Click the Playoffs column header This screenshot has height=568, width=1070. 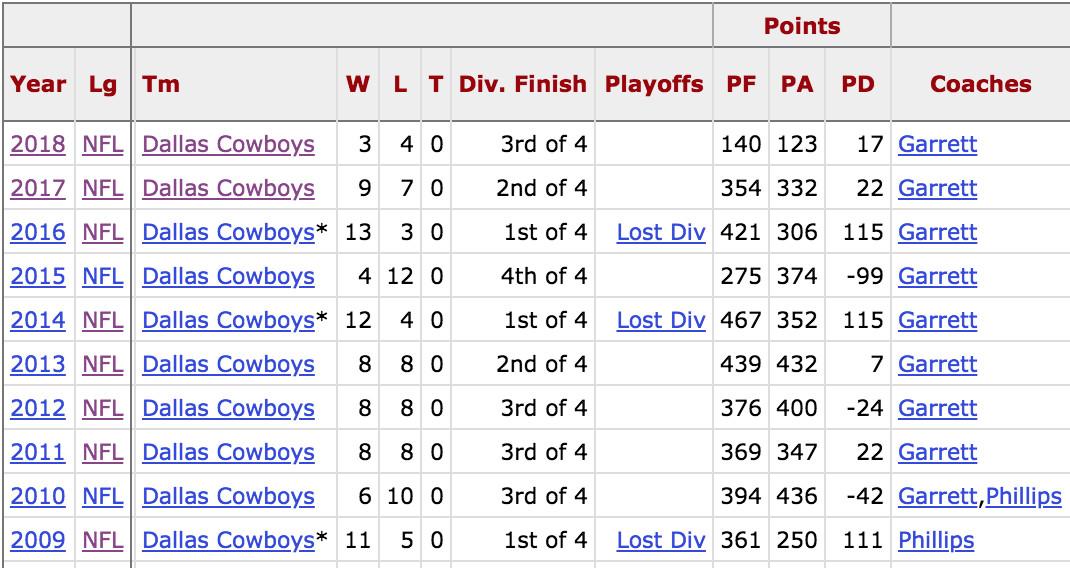click(654, 84)
